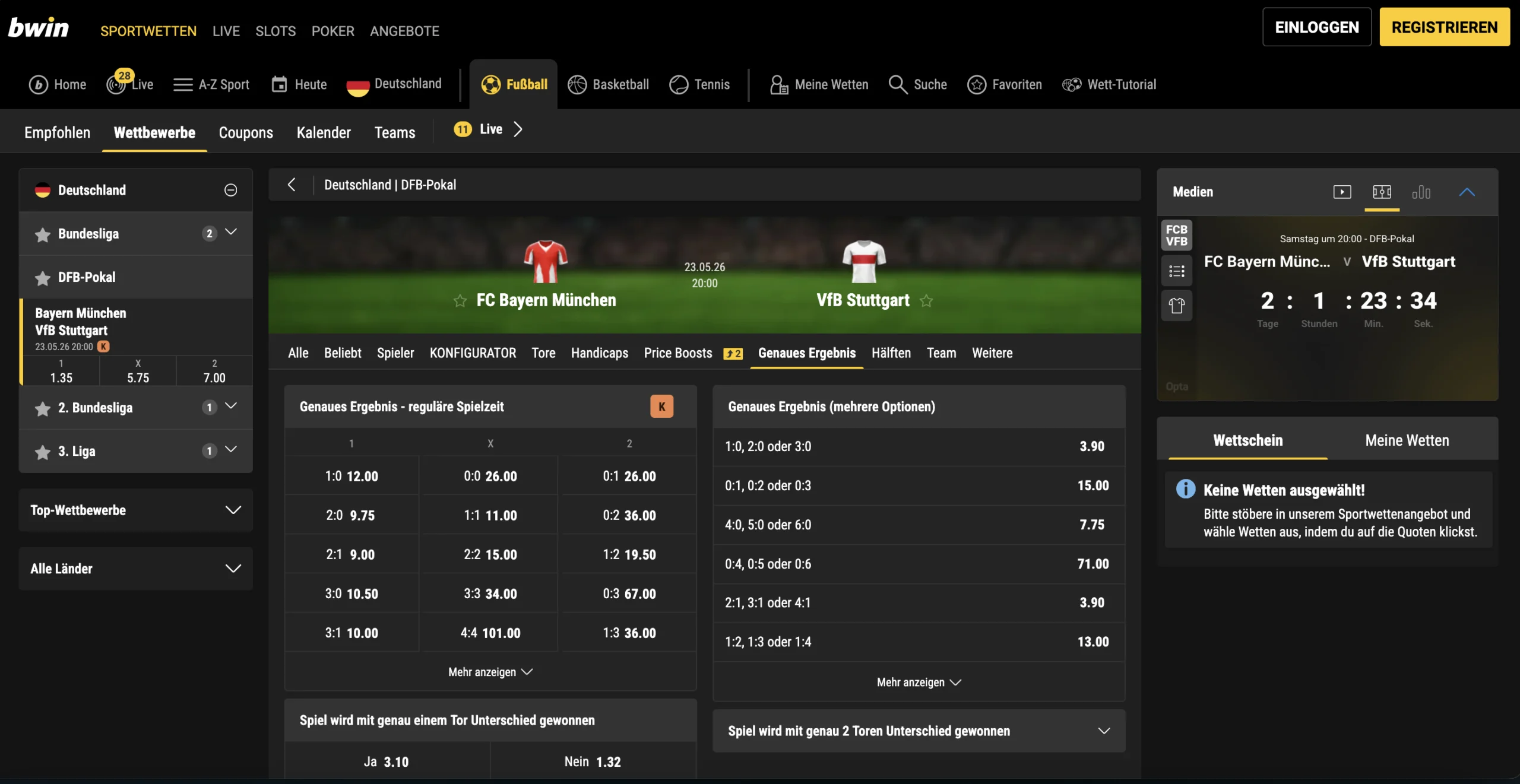The width and height of the screenshot is (1520, 784).
Task: Select 2:1 odds 9.00
Action: click(x=351, y=554)
